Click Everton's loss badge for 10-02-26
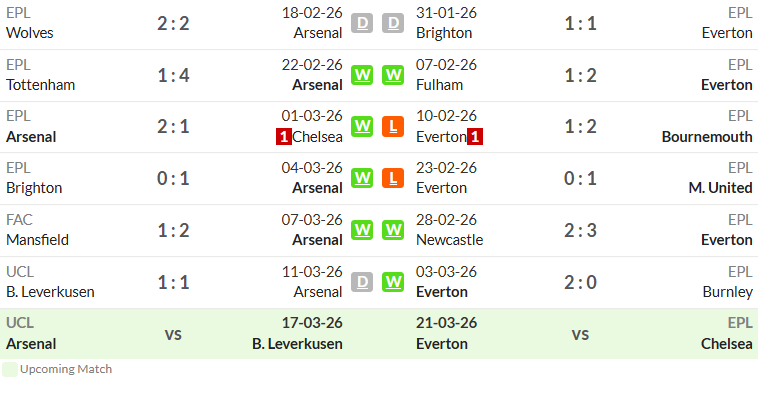Viewport: 761px width, 397px height. (393, 126)
